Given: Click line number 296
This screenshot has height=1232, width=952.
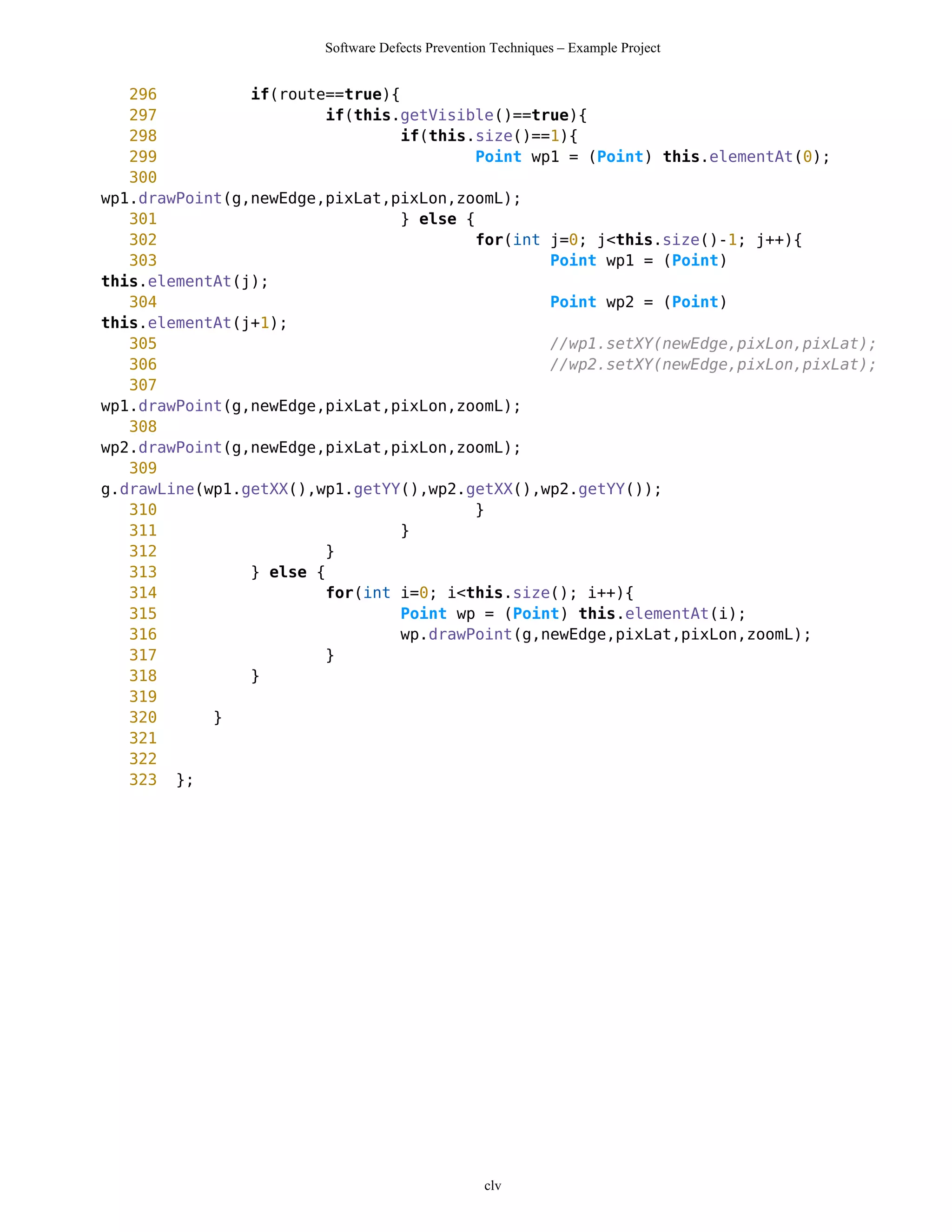Looking at the screenshot, I should point(143,94).
